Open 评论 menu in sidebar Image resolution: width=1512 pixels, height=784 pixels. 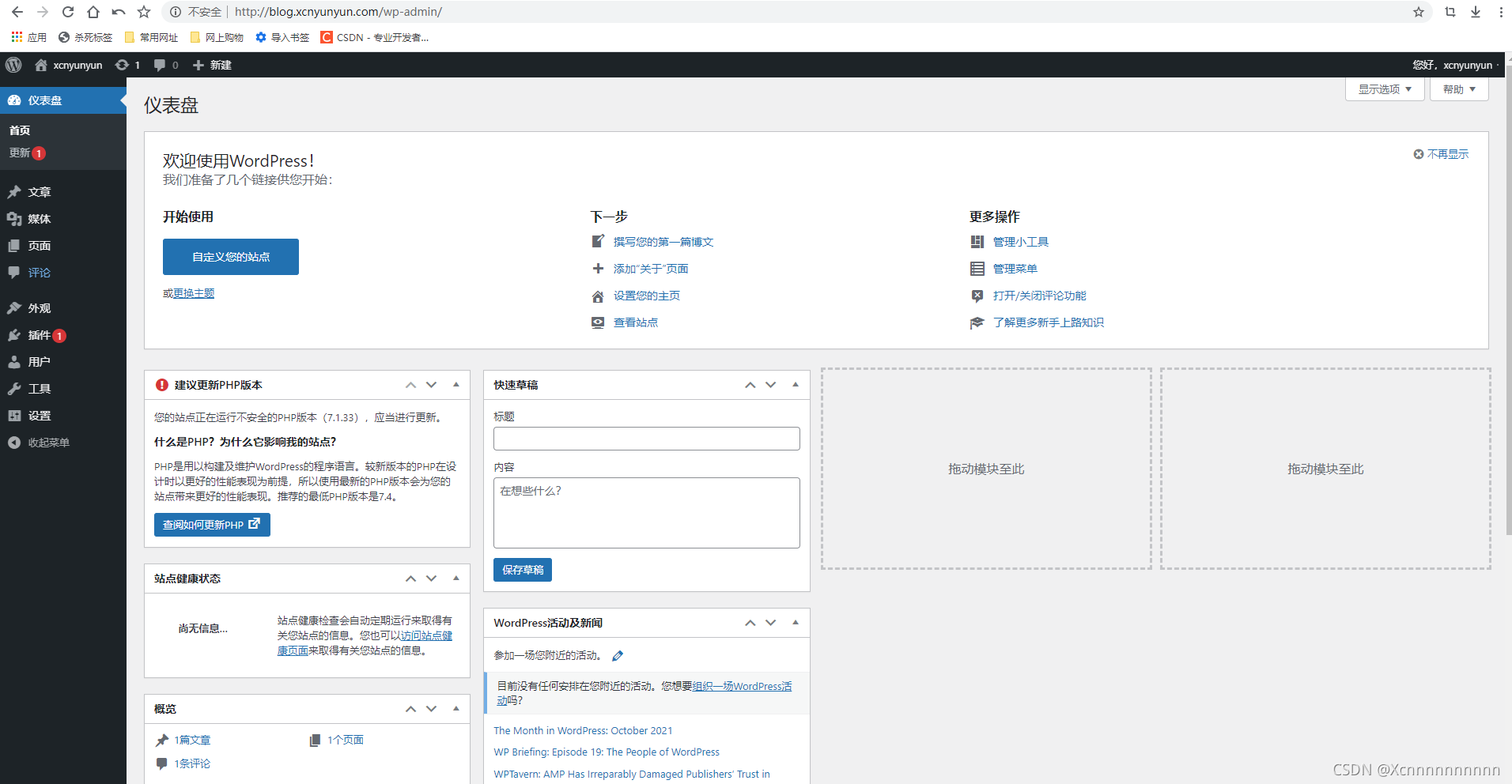click(x=63, y=273)
